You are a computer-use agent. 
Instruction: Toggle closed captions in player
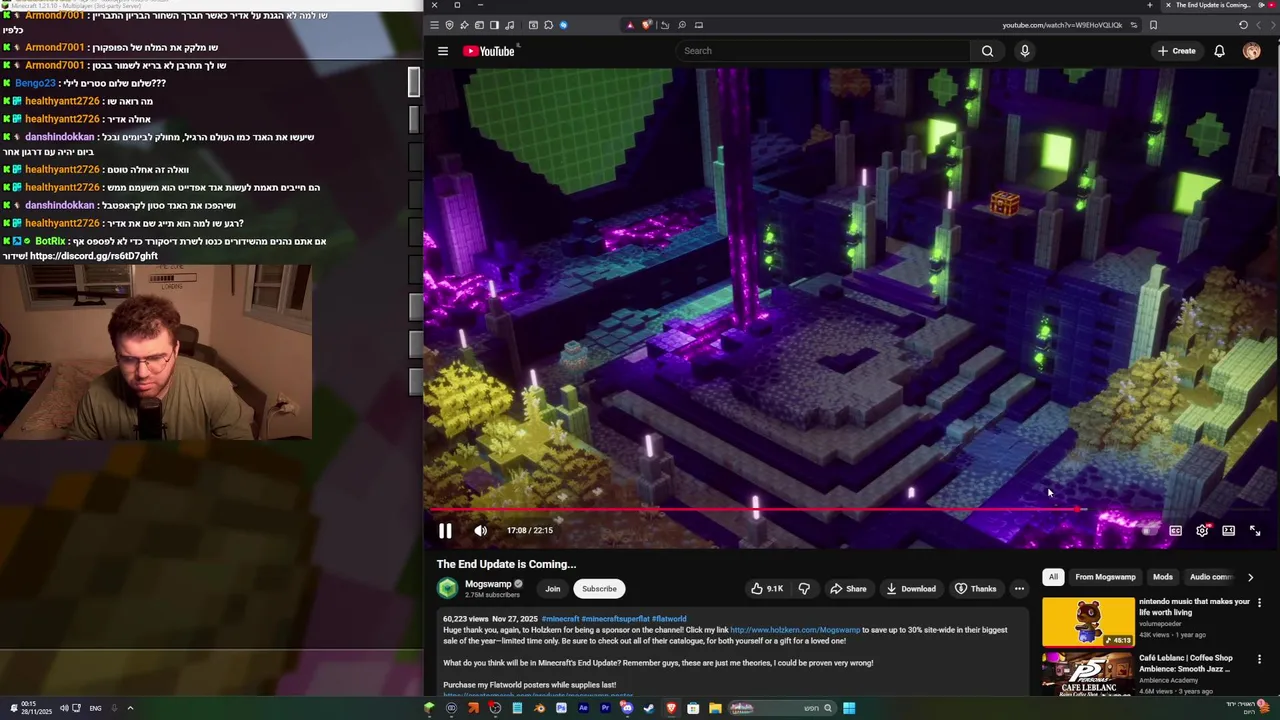(x=1176, y=531)
